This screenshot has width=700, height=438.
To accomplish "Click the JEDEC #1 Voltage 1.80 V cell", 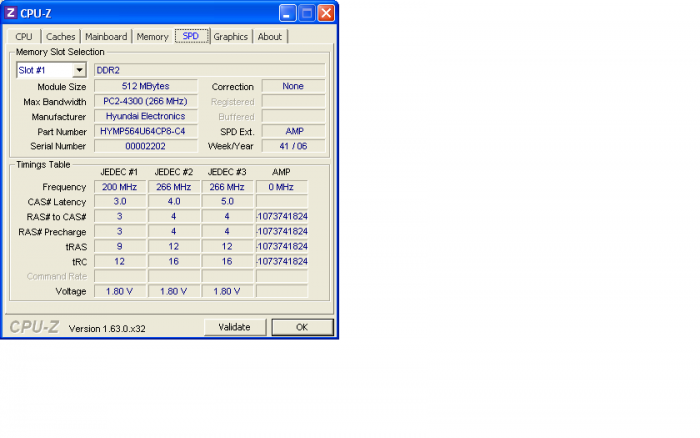I will 120,291.
